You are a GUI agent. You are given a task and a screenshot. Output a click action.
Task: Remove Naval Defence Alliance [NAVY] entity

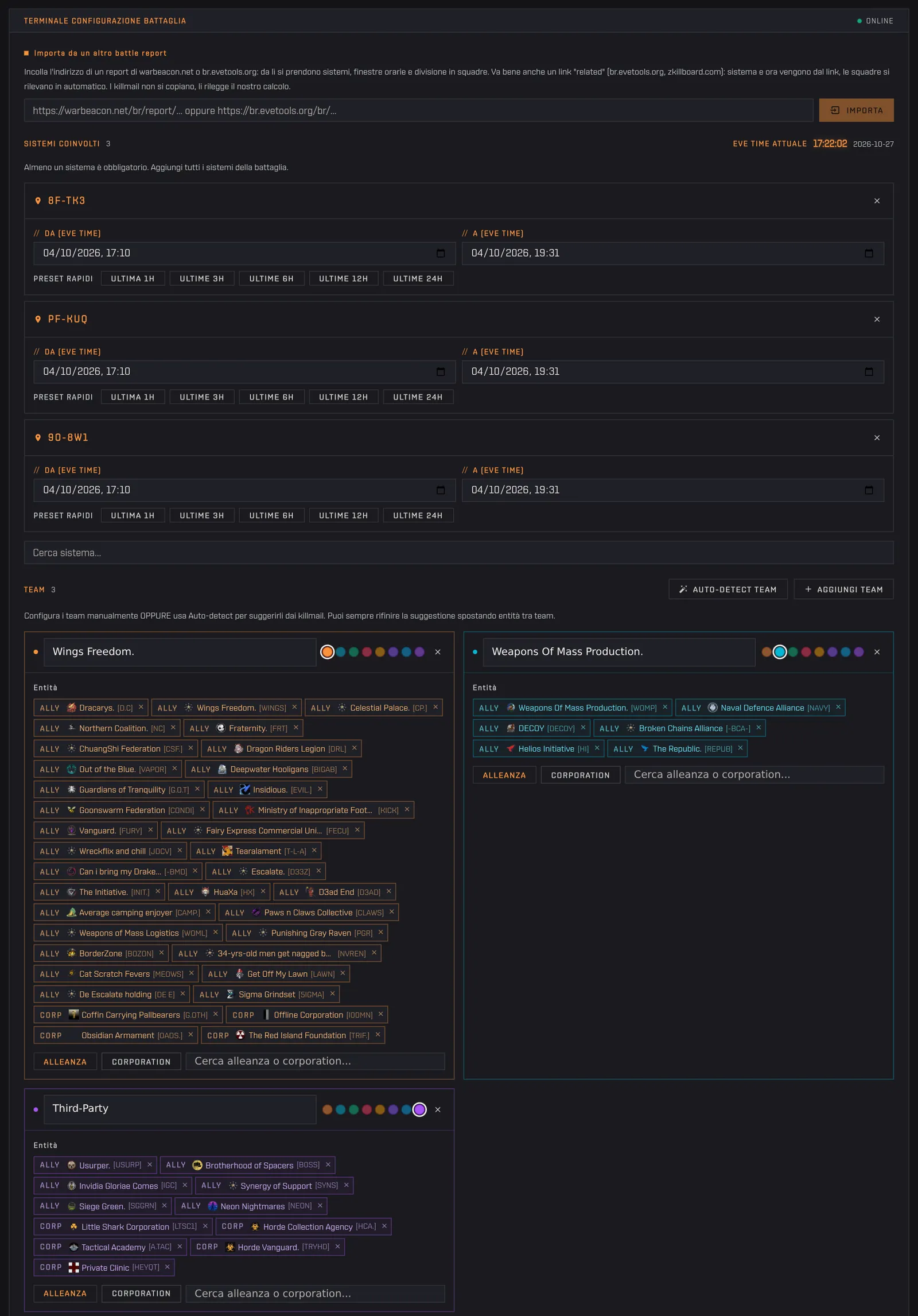coord(838,708)
